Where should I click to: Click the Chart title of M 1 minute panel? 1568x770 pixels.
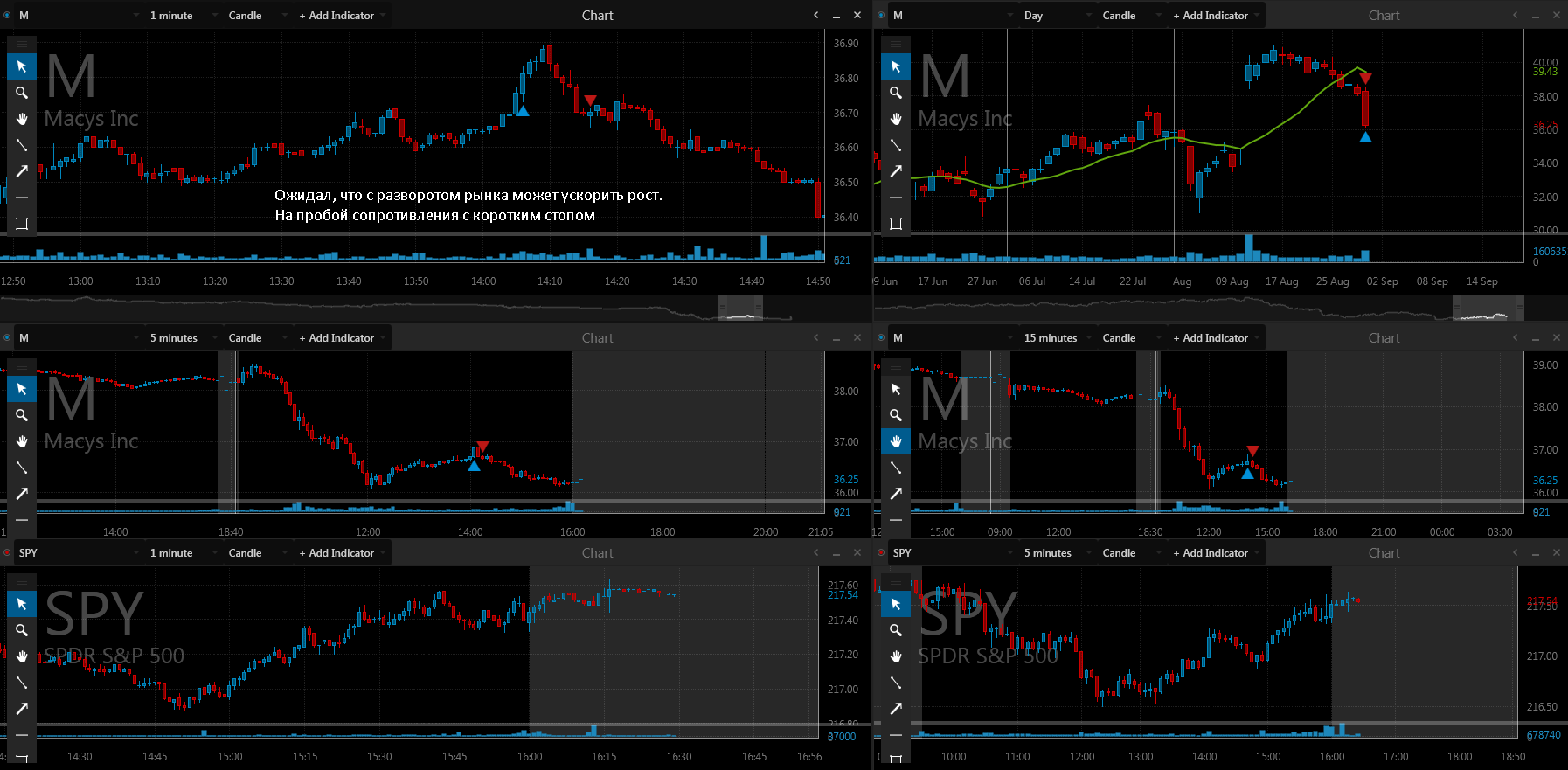(598, 15)
